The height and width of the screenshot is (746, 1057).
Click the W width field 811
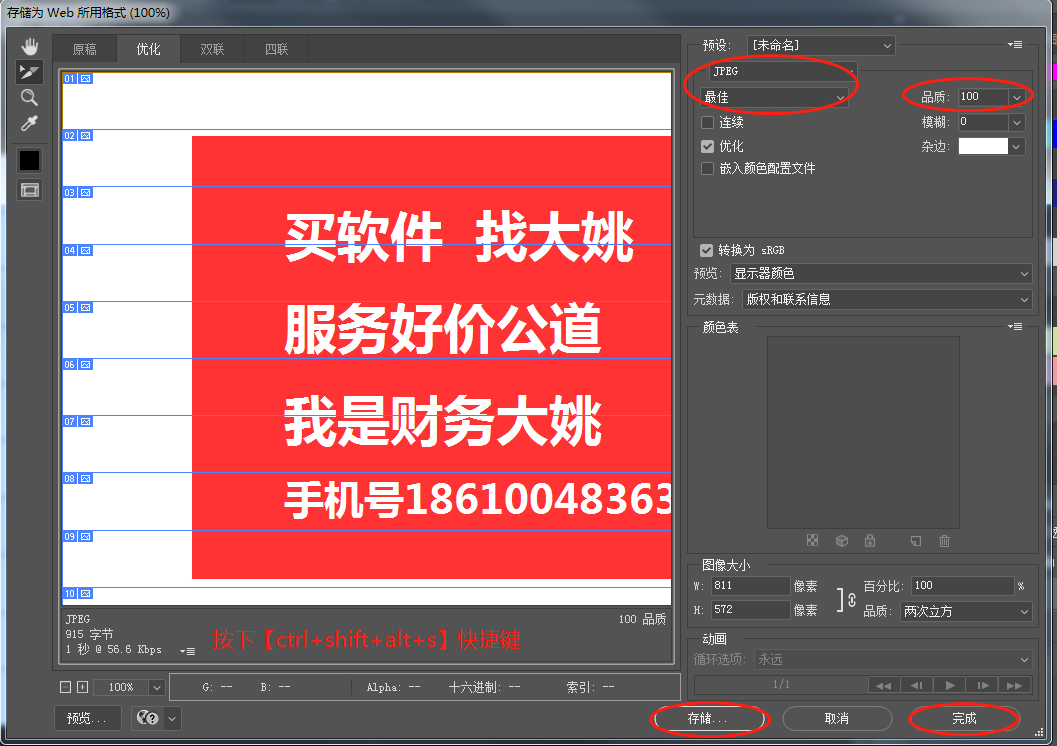[750, 586]
